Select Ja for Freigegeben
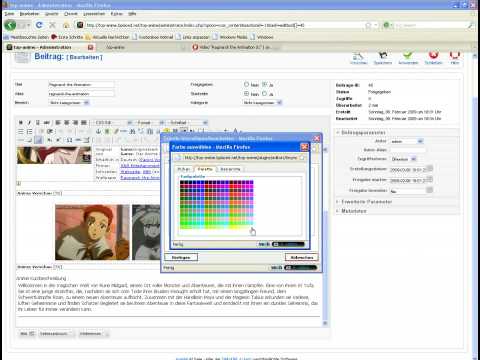This screenshot has height=360, width=480. tap(264, 84)
